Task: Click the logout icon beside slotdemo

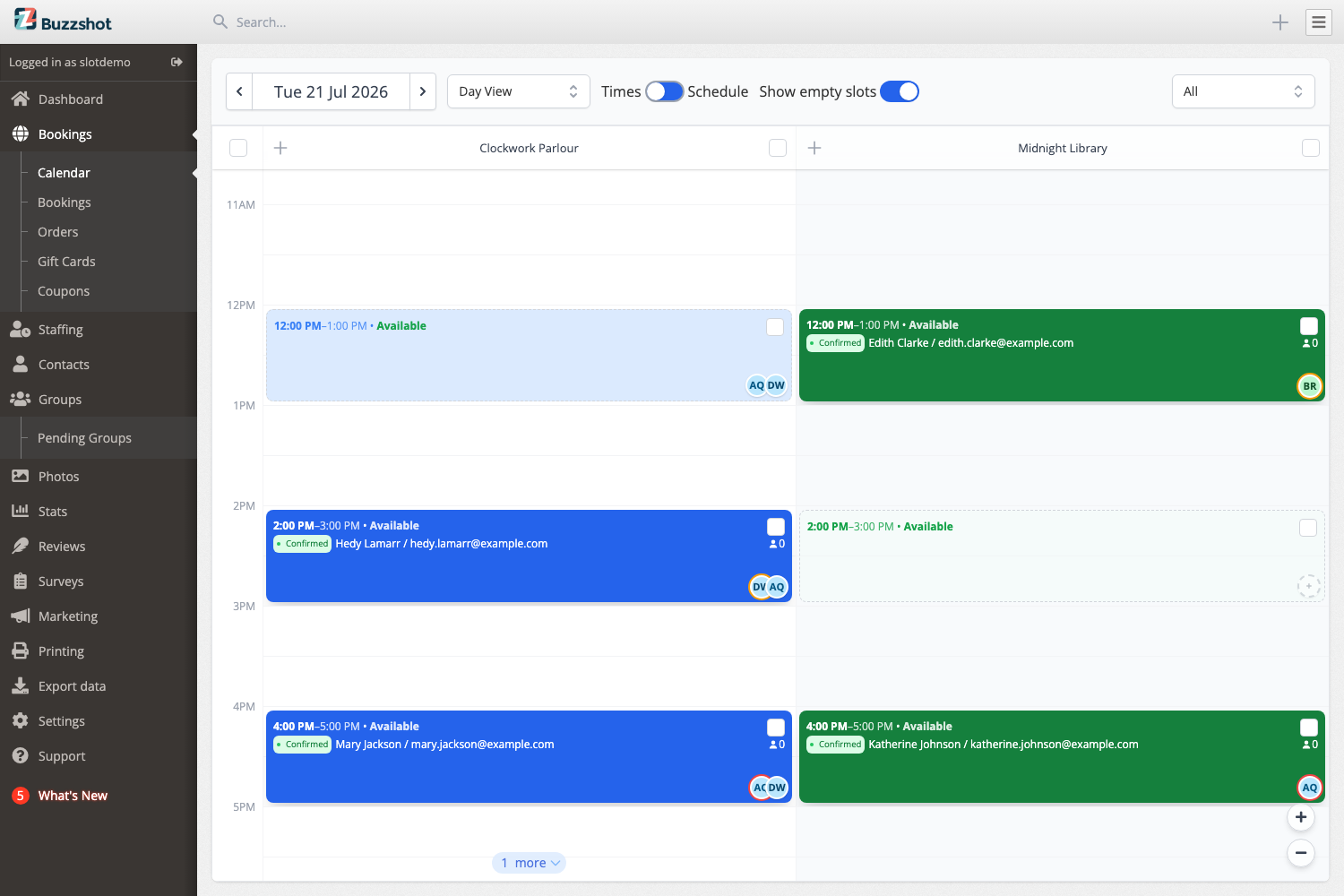Action: coord(177,62)
